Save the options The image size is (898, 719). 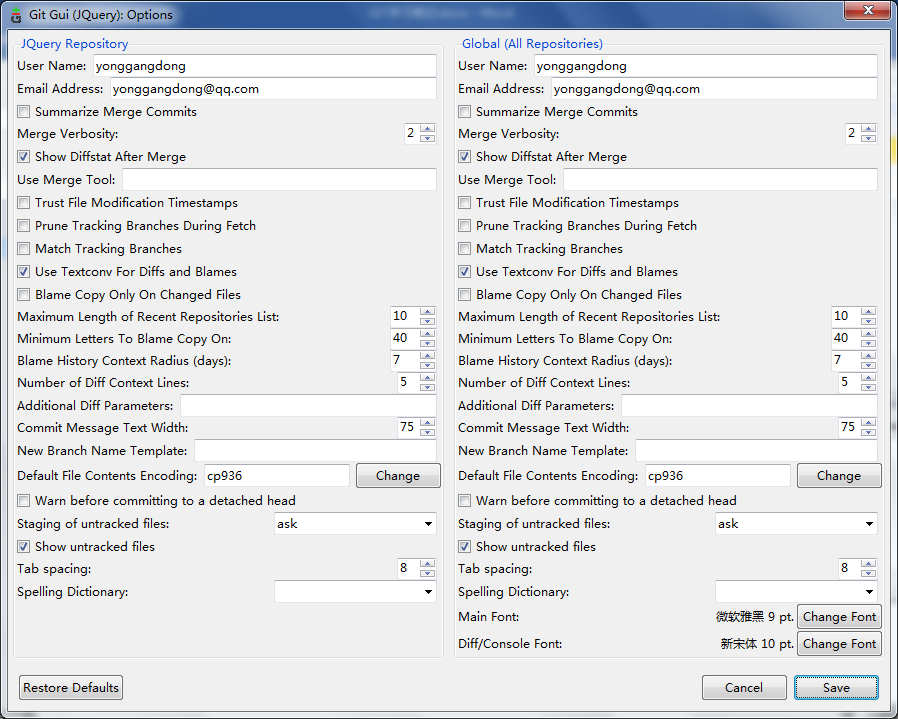(x=836, y=687)
